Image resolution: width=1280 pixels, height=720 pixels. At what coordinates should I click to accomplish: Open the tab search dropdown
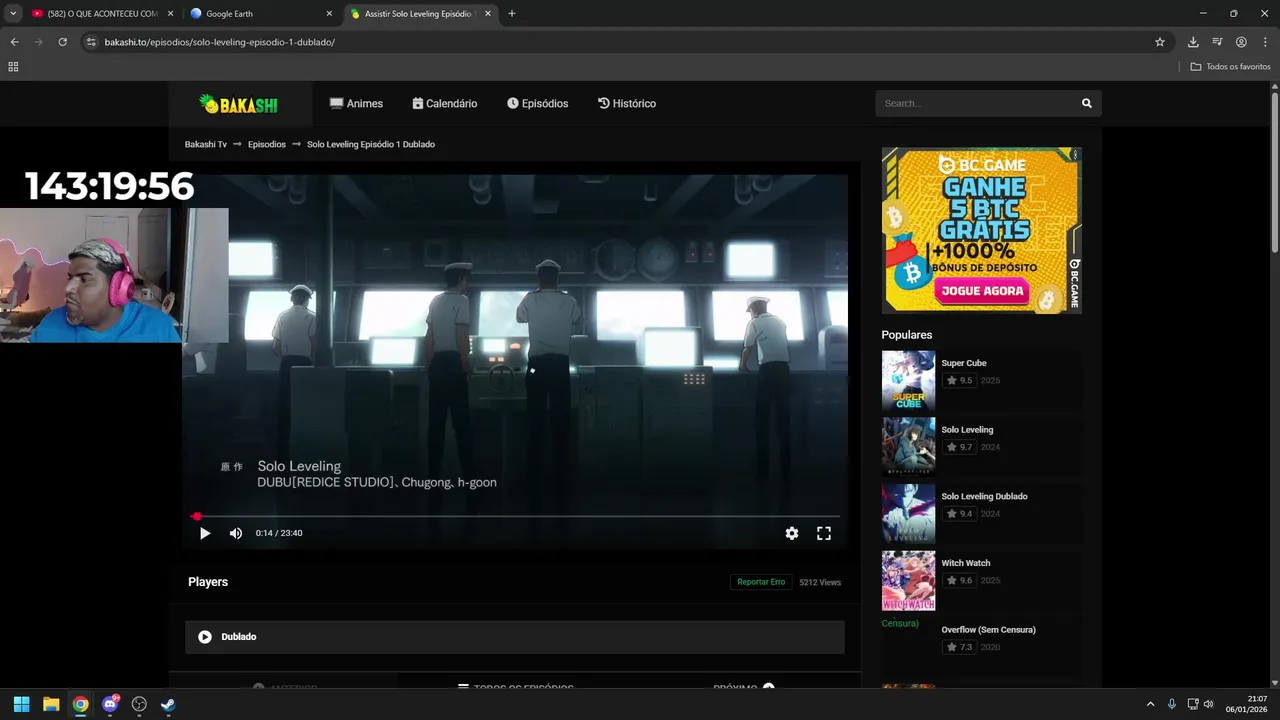tap(13, 14)
